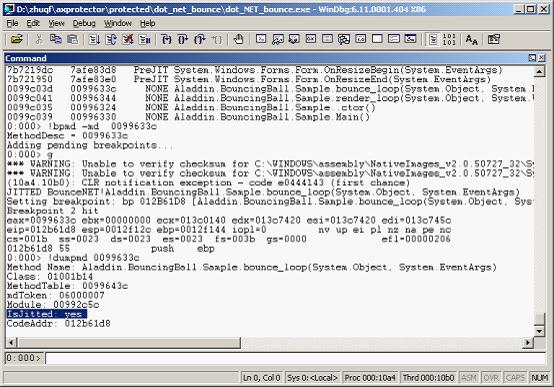This screenshot has width=554, height=387.
Task: Click the 'Thrd 000:10b0' status cell
Action: 428,378
